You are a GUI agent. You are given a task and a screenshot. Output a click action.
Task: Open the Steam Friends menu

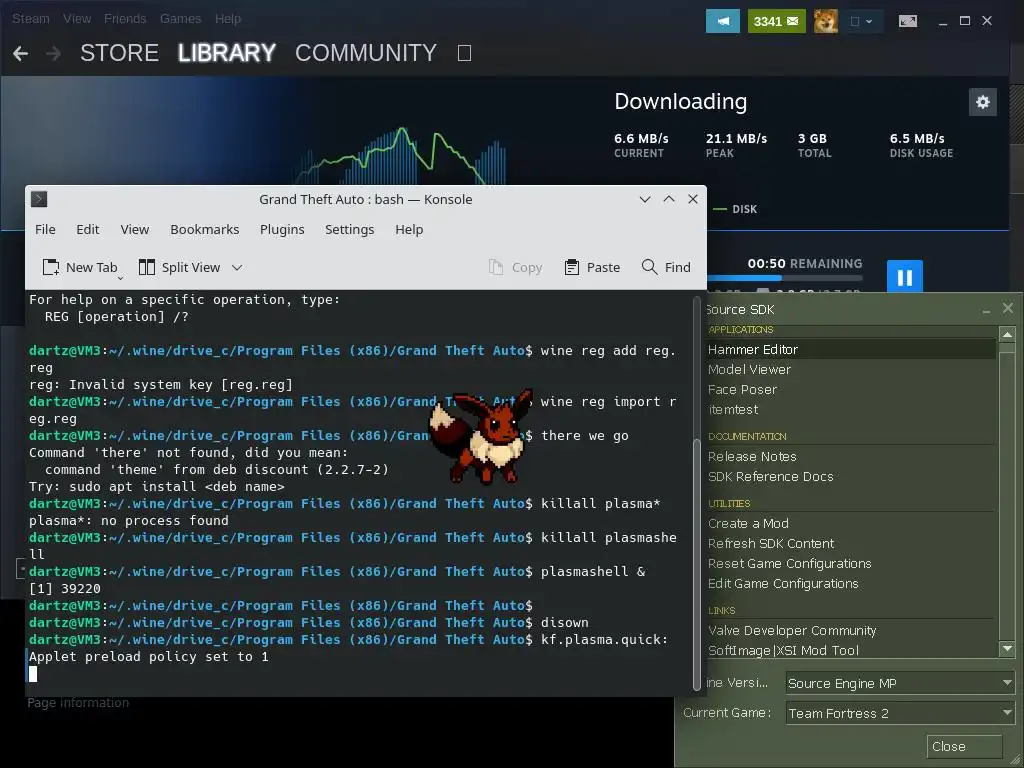125,19
